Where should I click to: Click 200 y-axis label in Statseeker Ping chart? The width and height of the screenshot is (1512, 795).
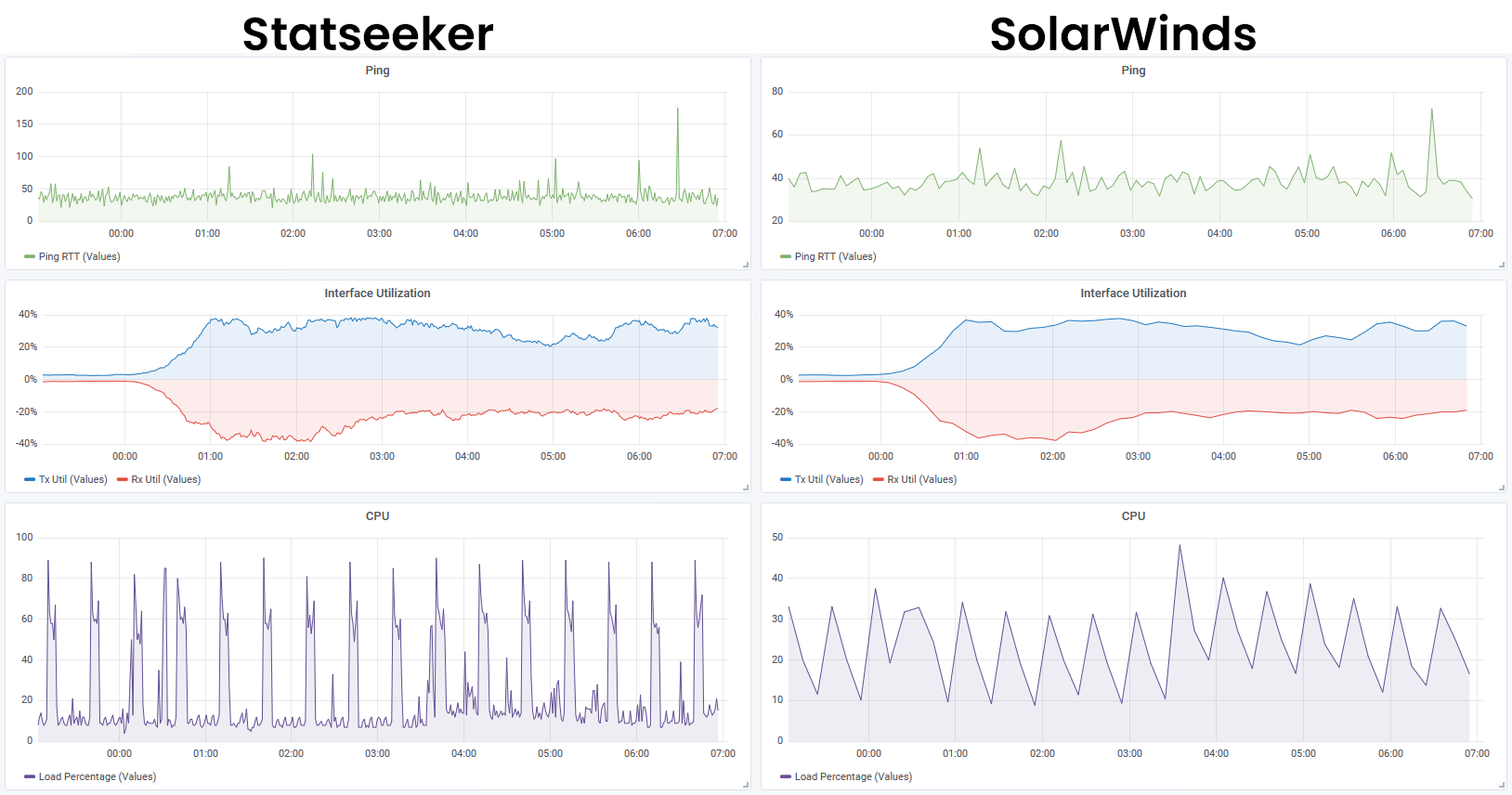(24, 91)
